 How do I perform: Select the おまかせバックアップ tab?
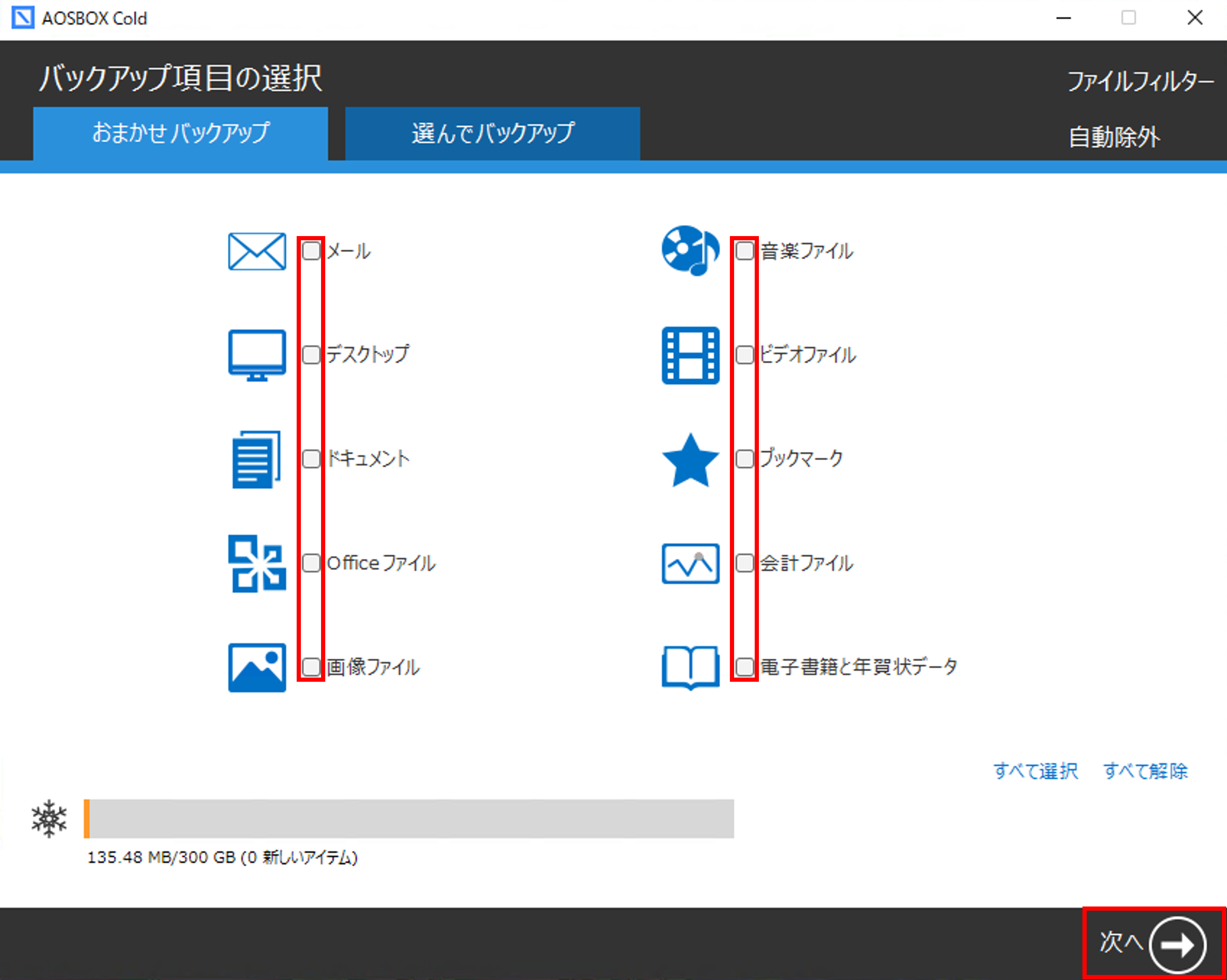pos(180,133)
